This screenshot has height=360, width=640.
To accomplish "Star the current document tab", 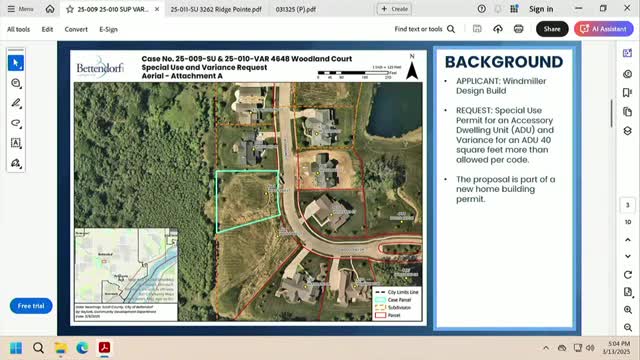I will click(70, 9).
